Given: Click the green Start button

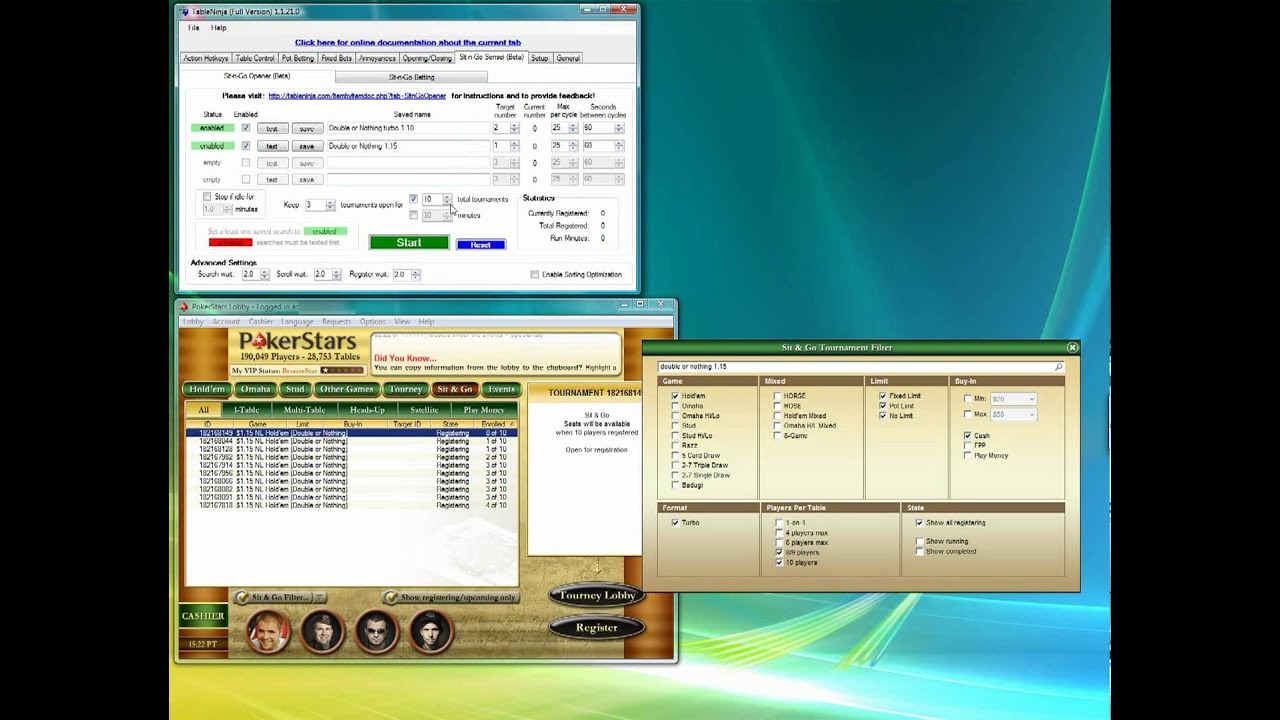Looking at the screenshot, I should click(409, 243).
